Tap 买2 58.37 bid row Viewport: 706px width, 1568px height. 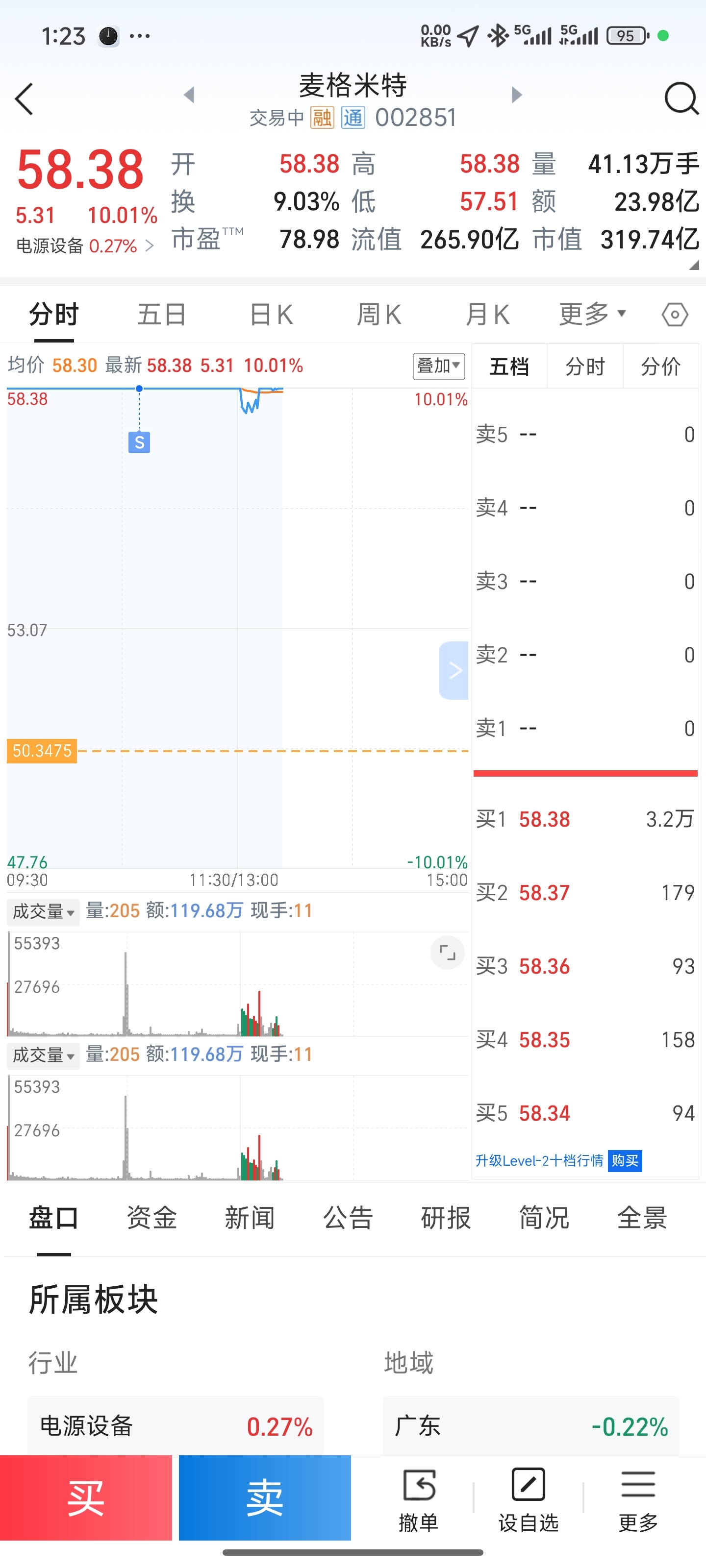click(x=585, y=893)
